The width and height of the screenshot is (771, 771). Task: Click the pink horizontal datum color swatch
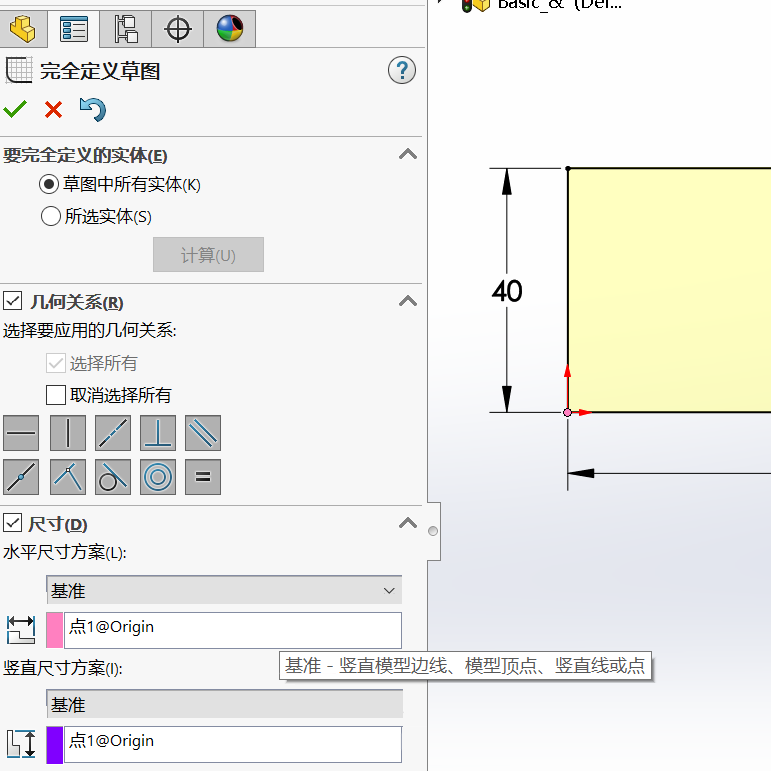point(55,630)
